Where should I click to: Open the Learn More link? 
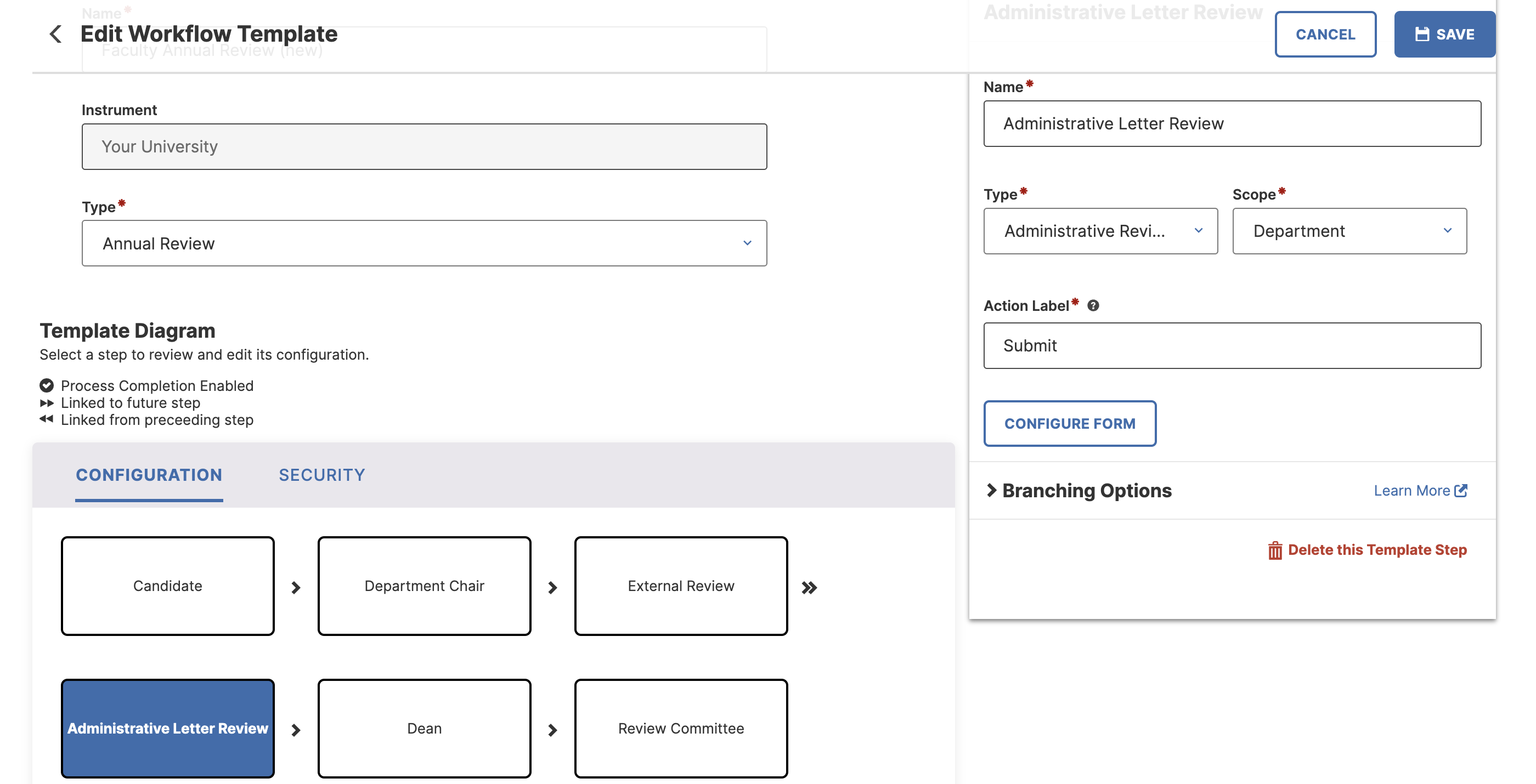coord(1420,490)
